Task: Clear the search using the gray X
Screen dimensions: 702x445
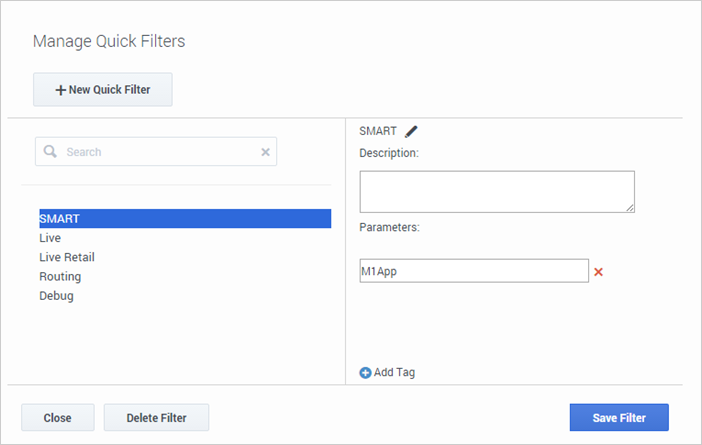Action: (x=265, y=152)
